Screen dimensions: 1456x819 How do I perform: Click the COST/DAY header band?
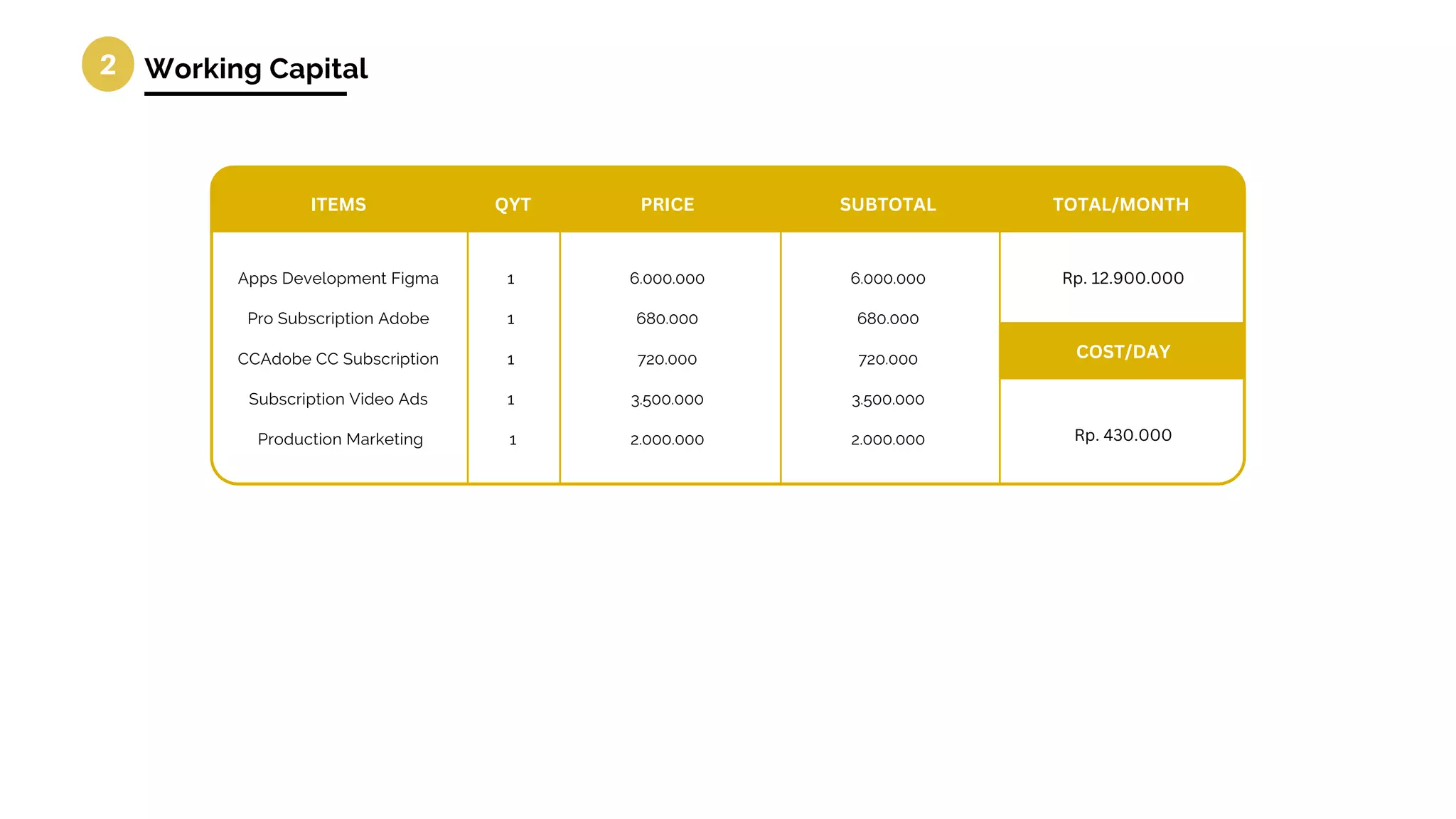point(1122,351)
